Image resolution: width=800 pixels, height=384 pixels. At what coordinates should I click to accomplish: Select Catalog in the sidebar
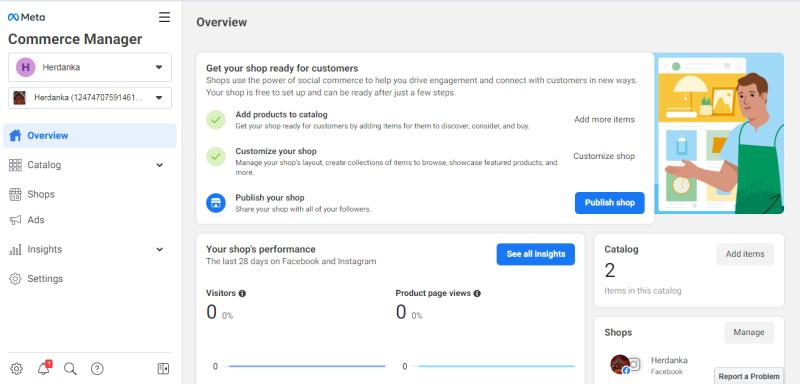pos(90,165)
